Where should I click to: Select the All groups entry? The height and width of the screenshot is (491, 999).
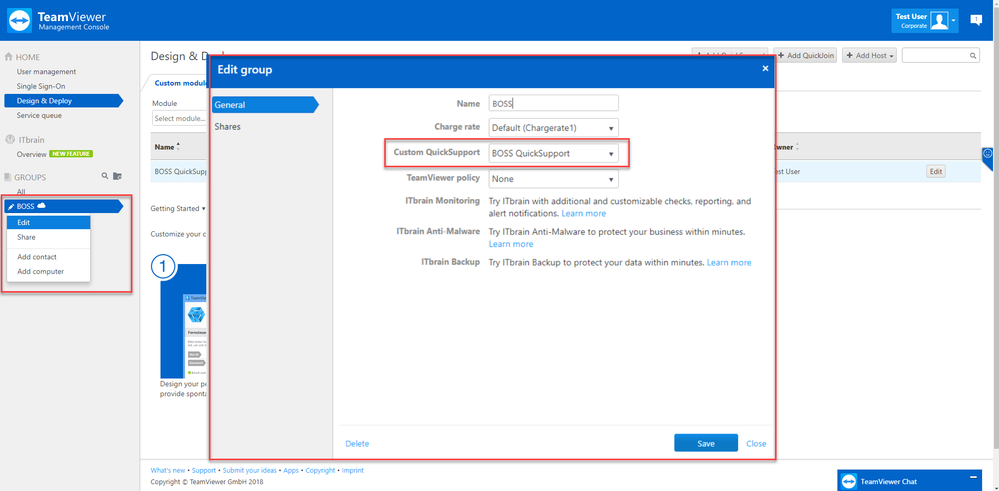21,192
